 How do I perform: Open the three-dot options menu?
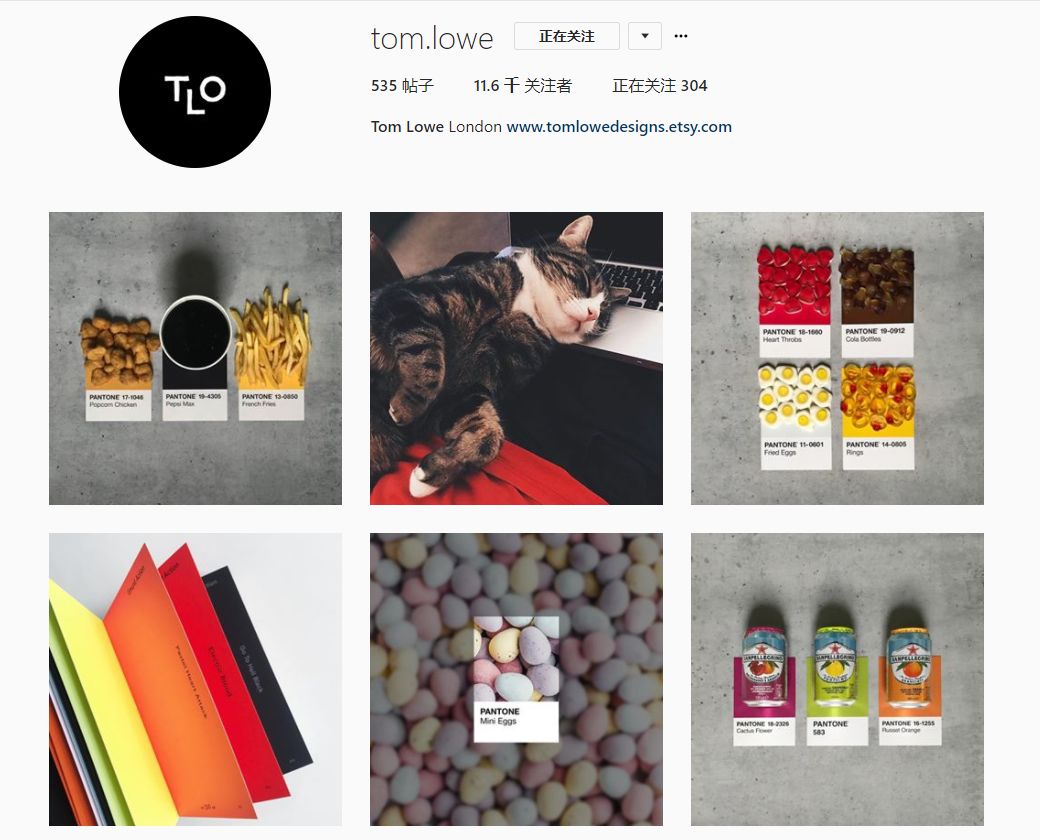coord(681,36)
